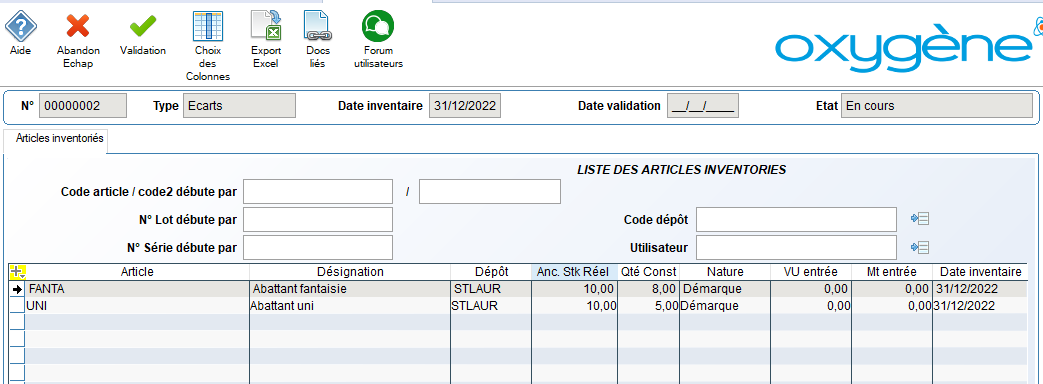Click the UNI row selector box

(x=17, y=306)
